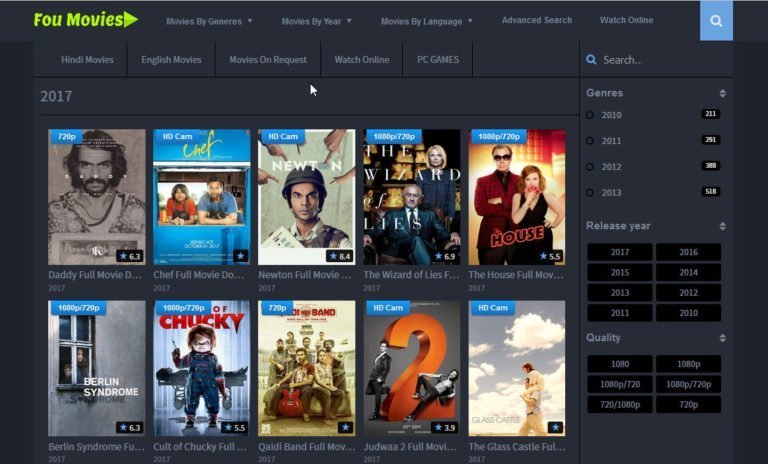Click the 6.3 rating on Berlin Syndrome
This screenshot has width=768, height=464.
pos(130,427)
